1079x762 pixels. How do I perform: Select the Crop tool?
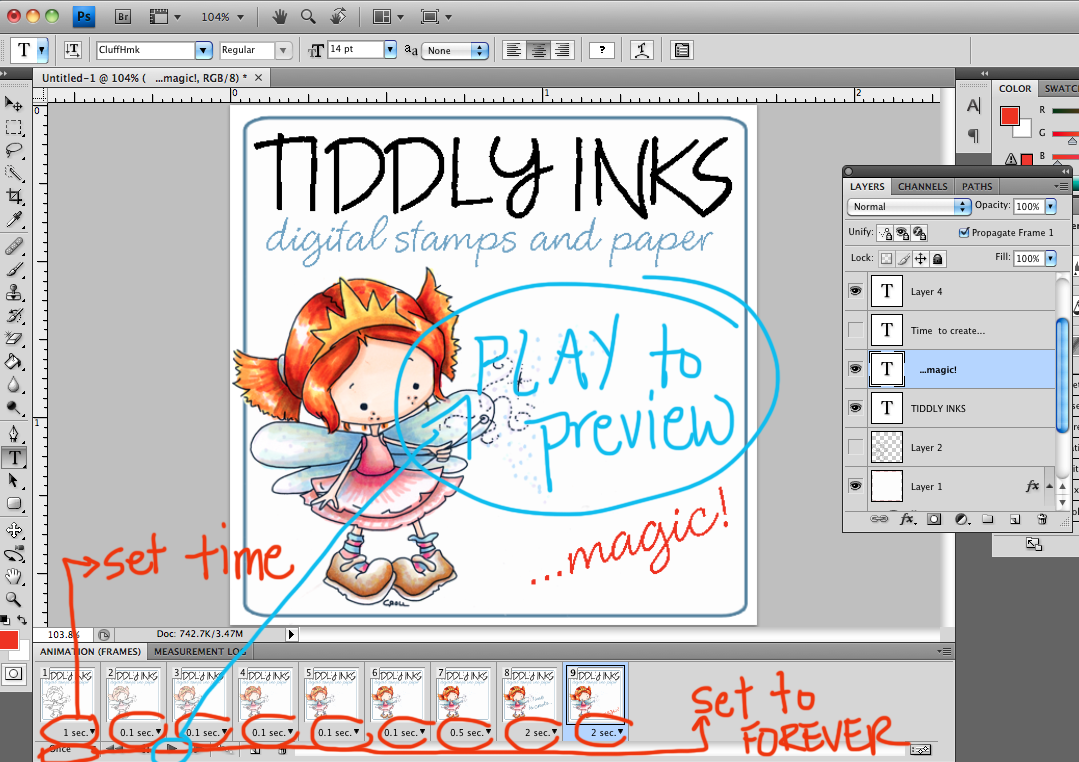click(x=14, y=196)
